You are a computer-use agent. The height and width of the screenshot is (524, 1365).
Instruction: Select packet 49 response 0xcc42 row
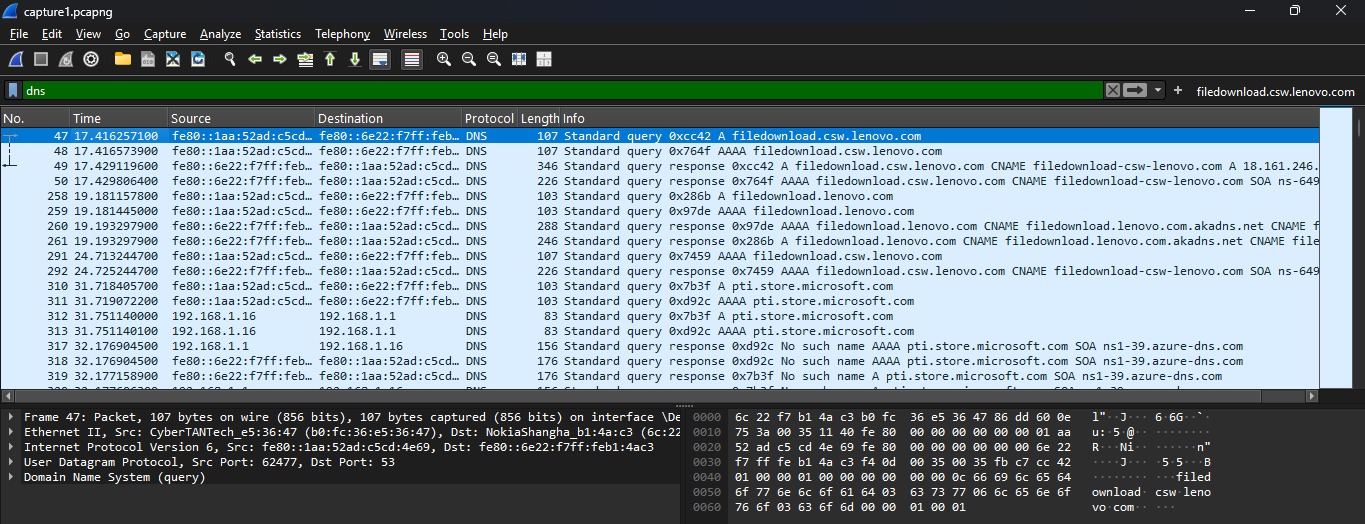coord(660,165)
